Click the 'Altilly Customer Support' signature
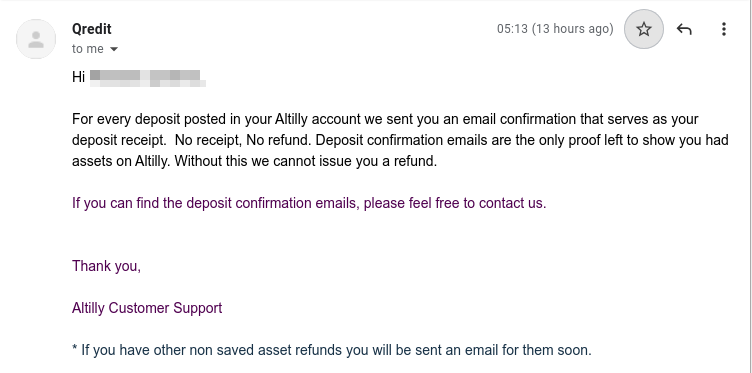 pyautogui.click(x=147, y=308)
